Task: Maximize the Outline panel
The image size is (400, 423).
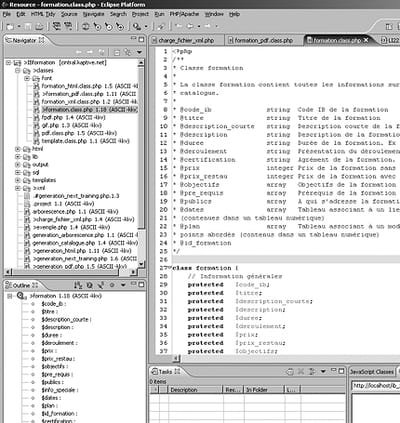Action: point(141,284)
